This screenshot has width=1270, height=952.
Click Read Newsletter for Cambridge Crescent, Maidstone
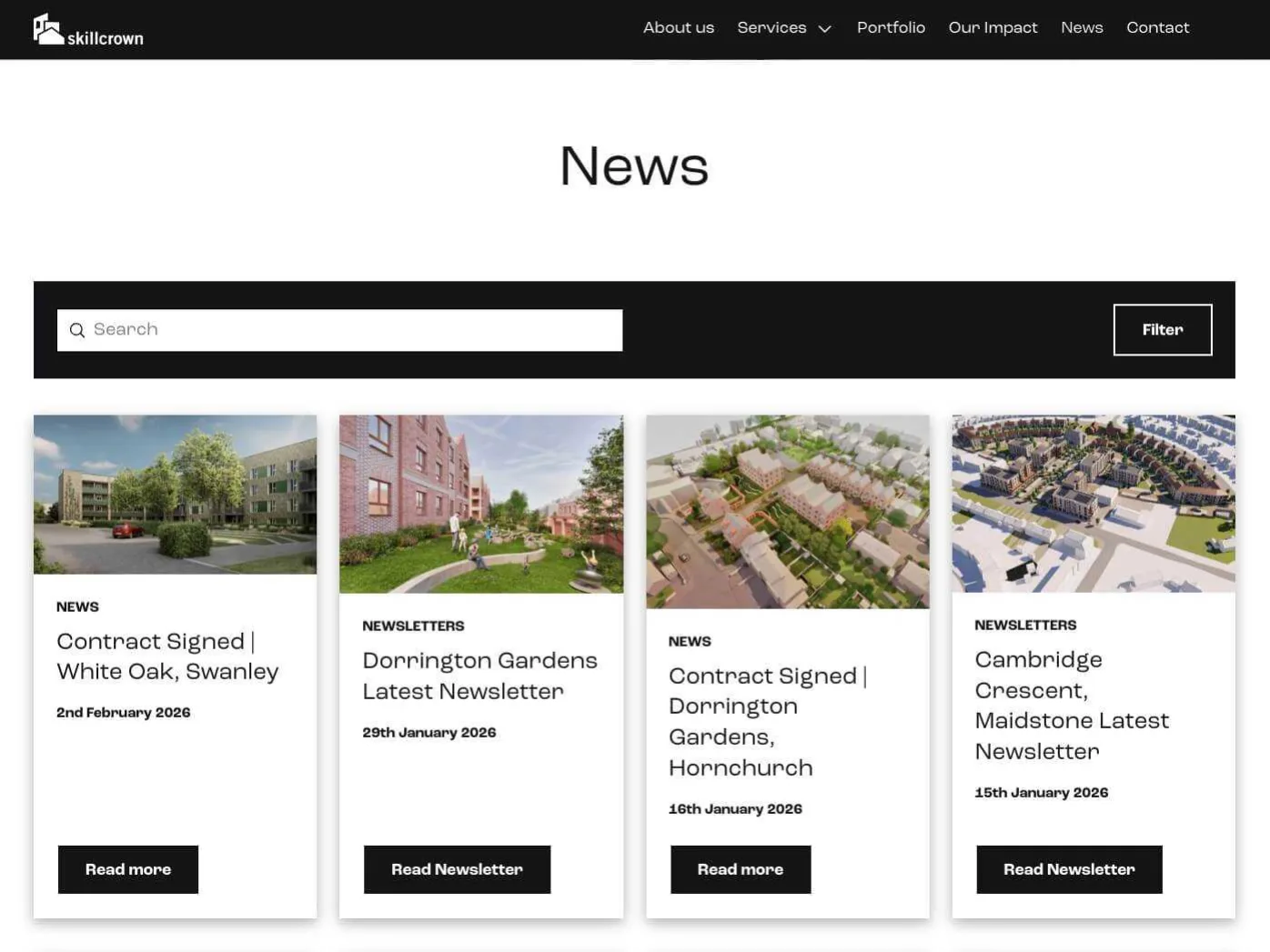(x=1068, y=869)
